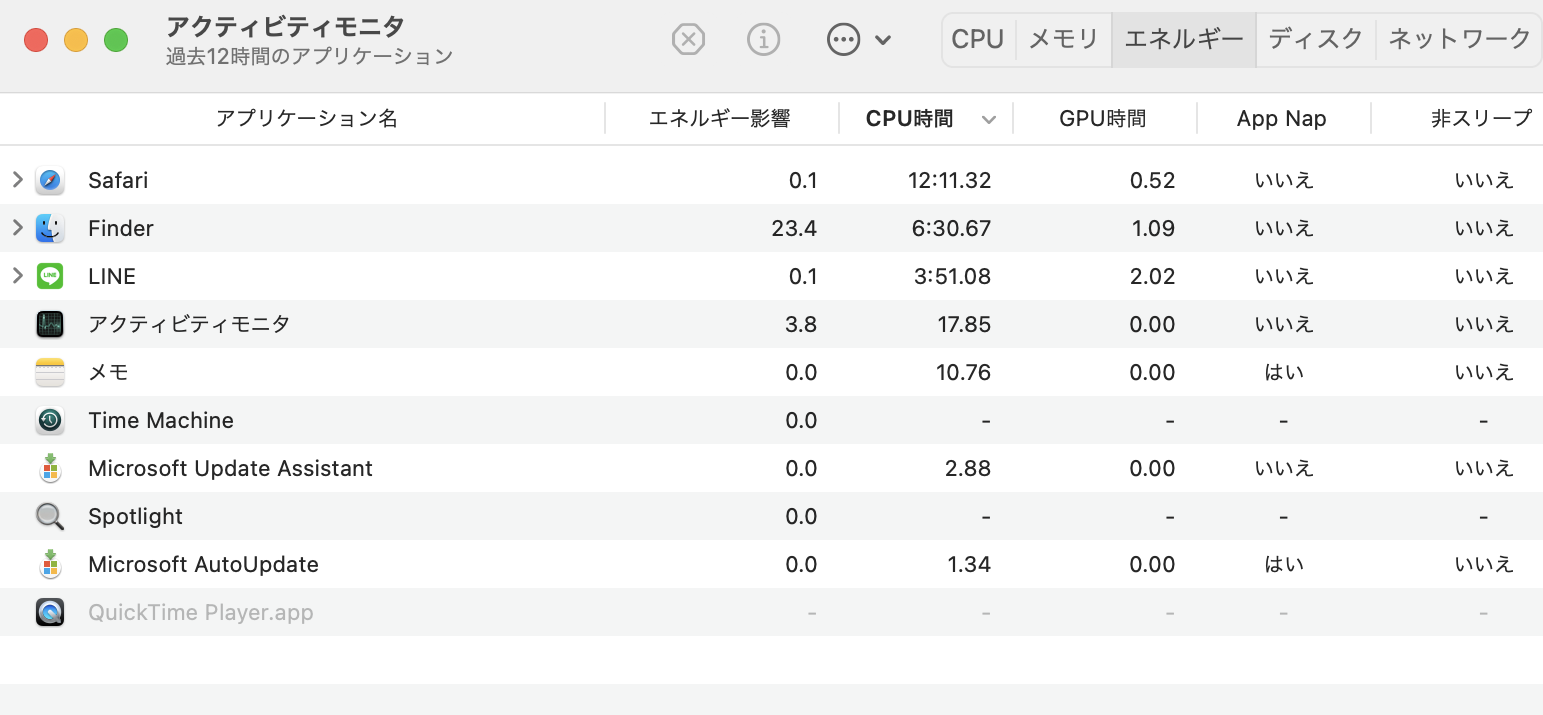Toggle sort direction on CPU時間 column
The height and width of the screenshot is (715, 1543).
pyautogui.click(x=925, y=119)
